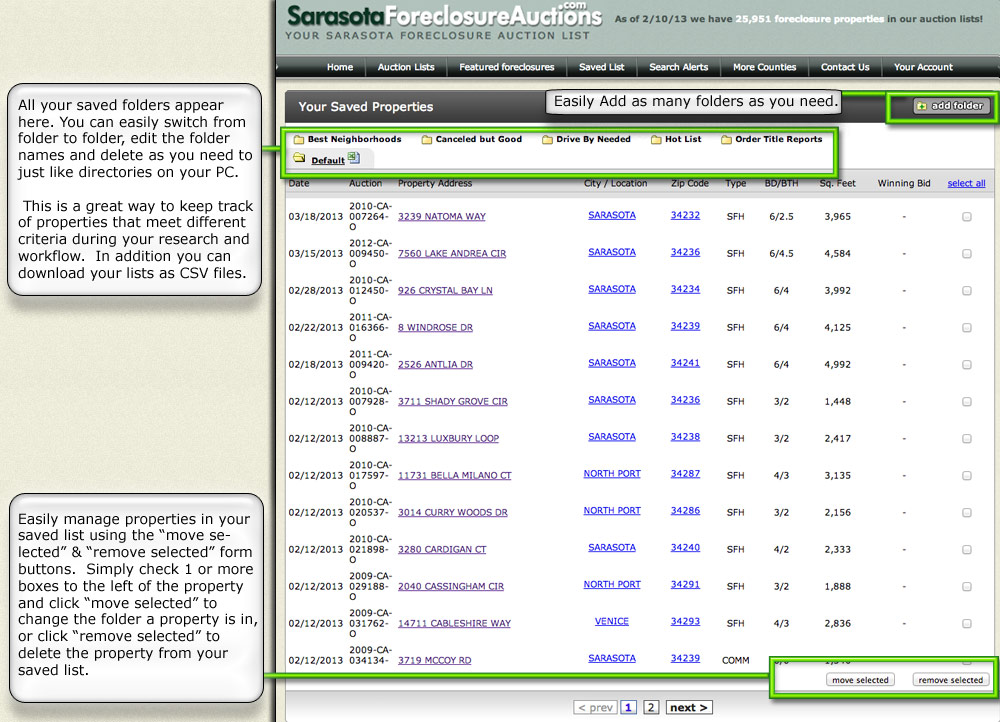Open the Best Neighborhoods folder icon

click(298, 140)
